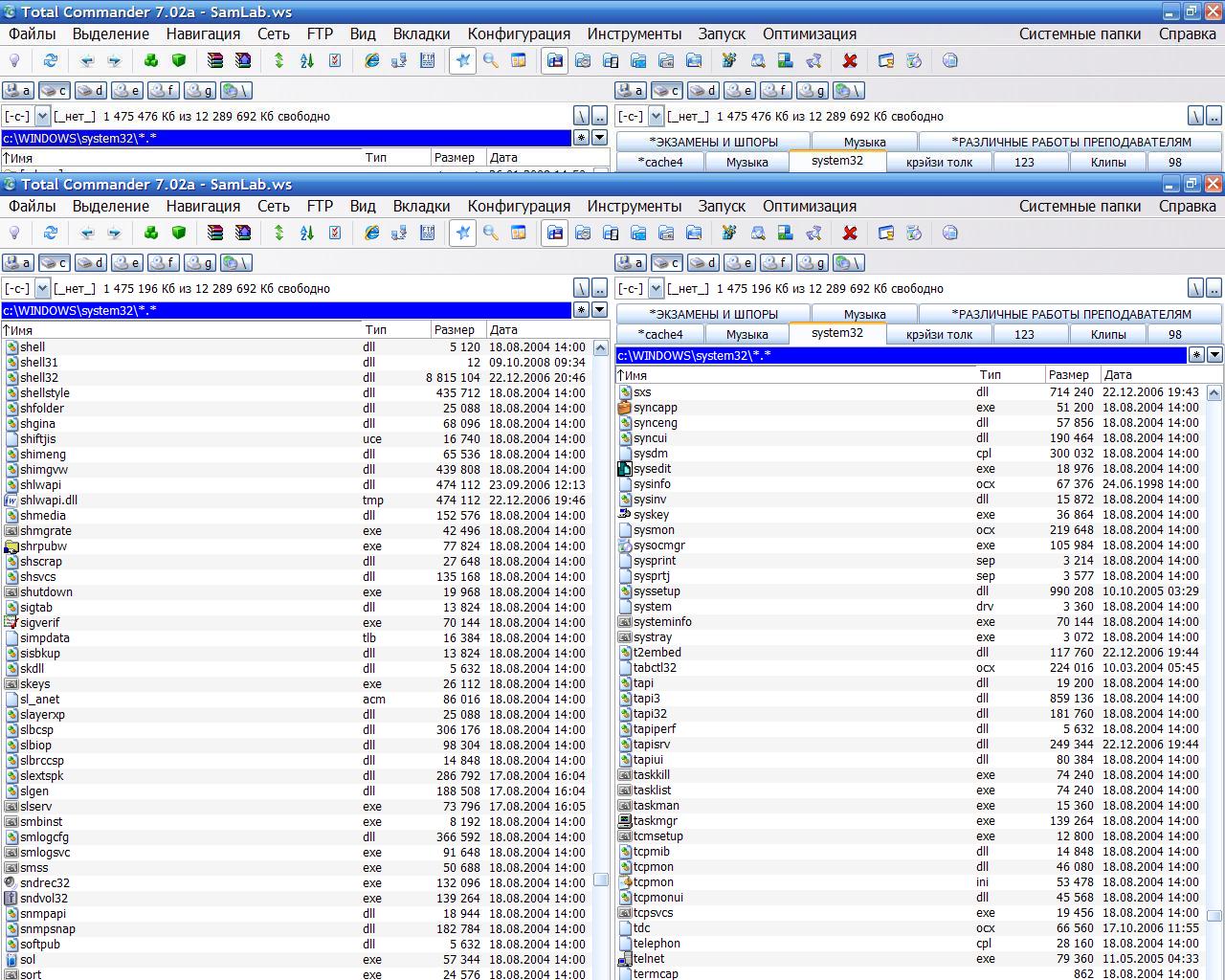Click the magnifier search icon in lower window toolbar
The height and width of the screenshot is (980, 1225).
coord(491,233)
